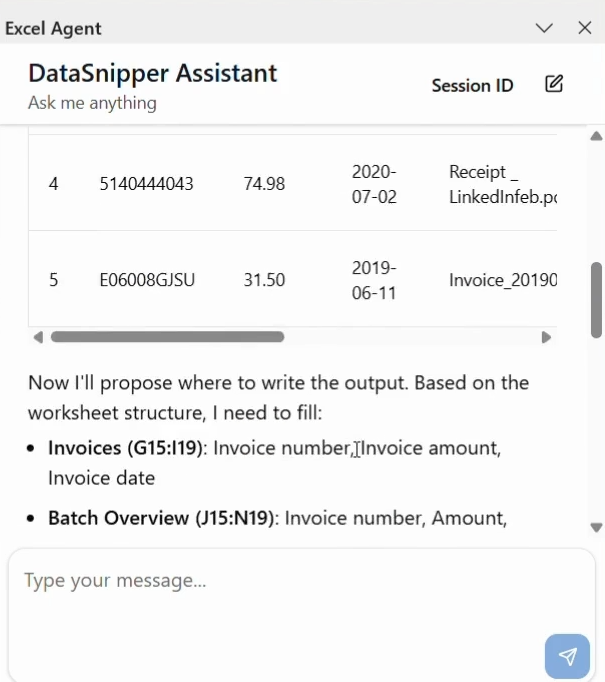Click the table horizontal scrollbar thumb
Image resolution: width=605 pixels, height=682 pixels.
coord(167,337)
